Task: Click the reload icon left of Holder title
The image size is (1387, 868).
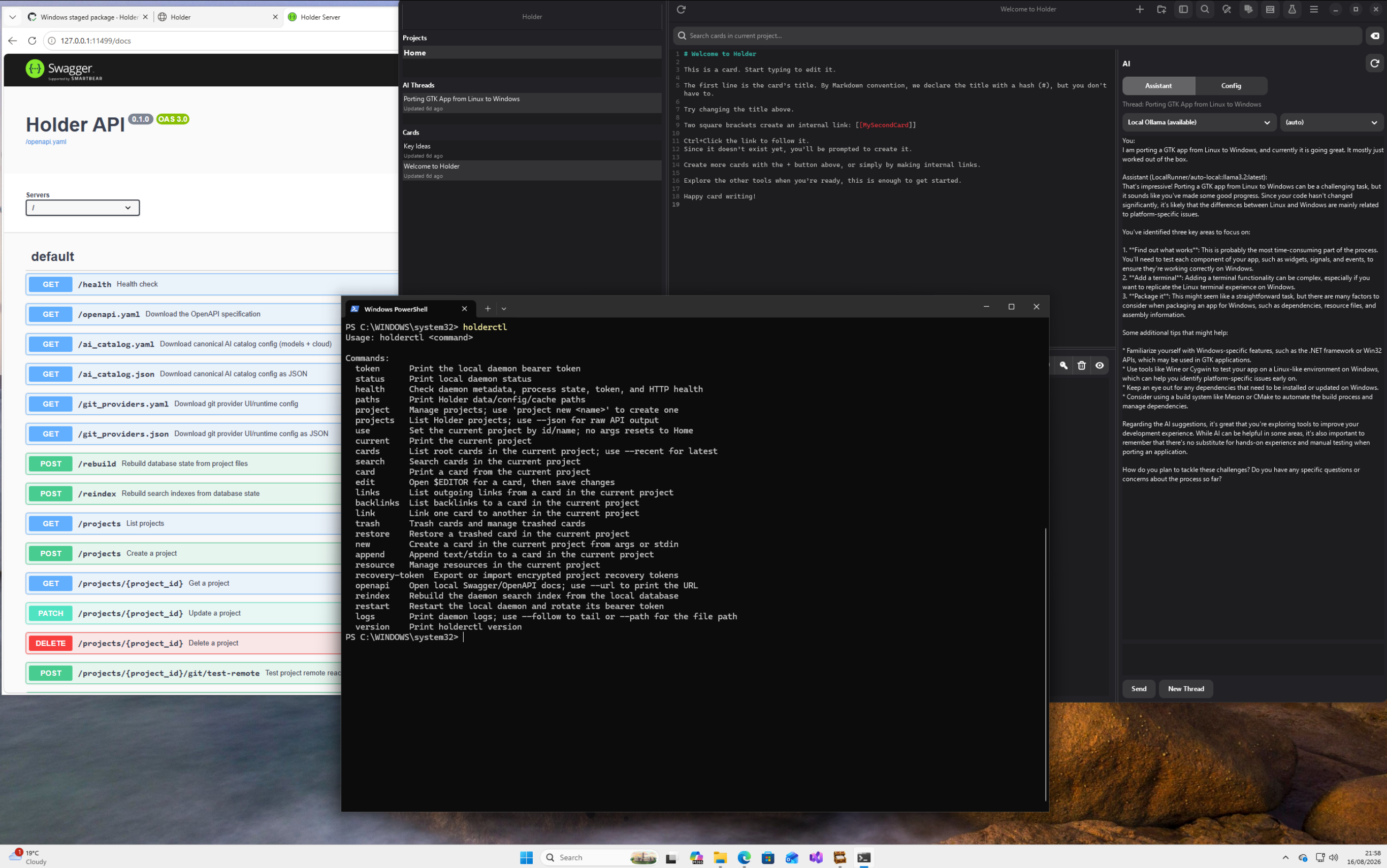Action: (681, 9)
